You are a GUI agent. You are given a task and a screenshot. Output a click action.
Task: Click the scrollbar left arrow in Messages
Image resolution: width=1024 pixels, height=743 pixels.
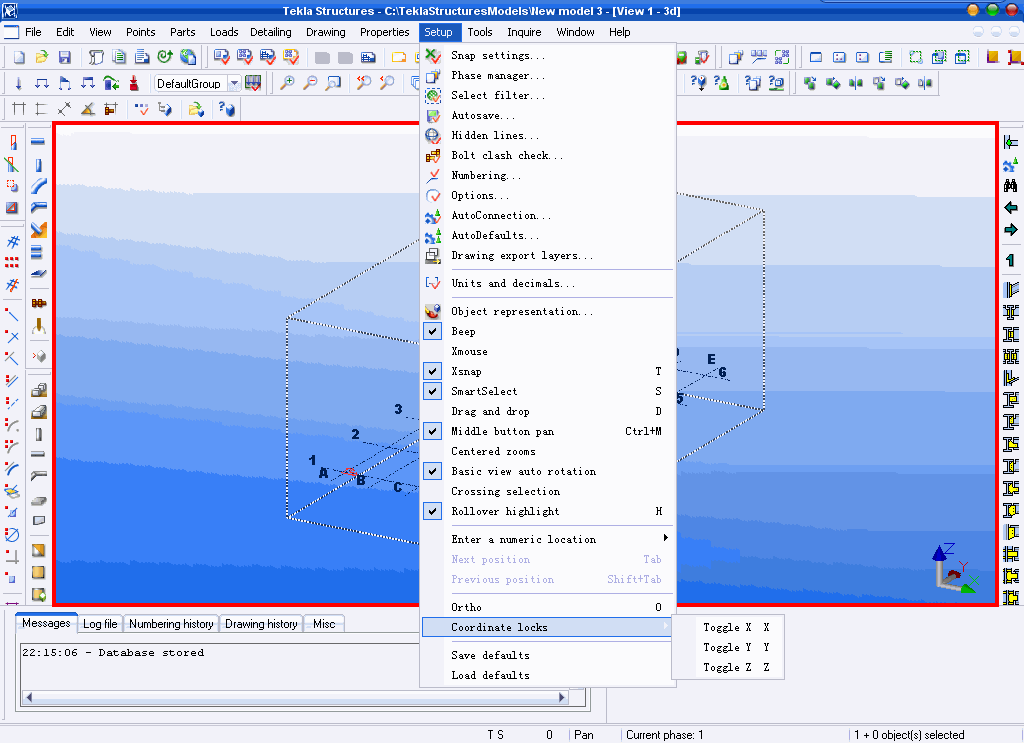(28, 697)
